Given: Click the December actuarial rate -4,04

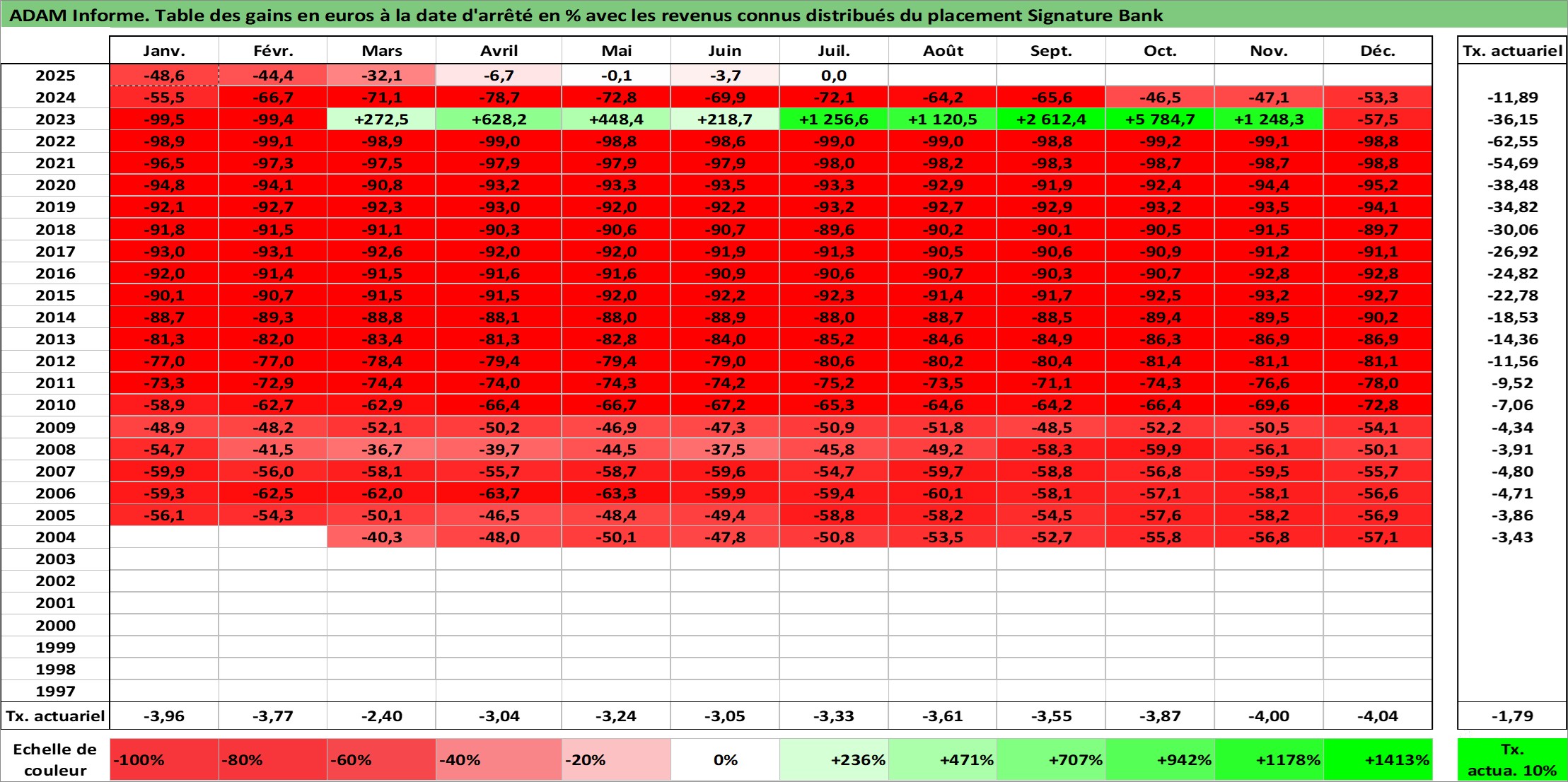Looking at the screenshot, I should (1378, 716).
